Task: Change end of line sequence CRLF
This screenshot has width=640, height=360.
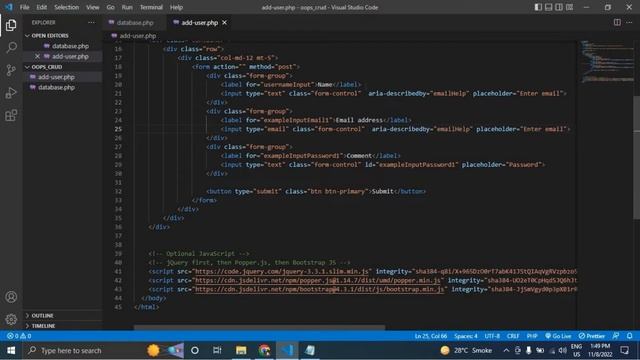Action: click(513, 336)
